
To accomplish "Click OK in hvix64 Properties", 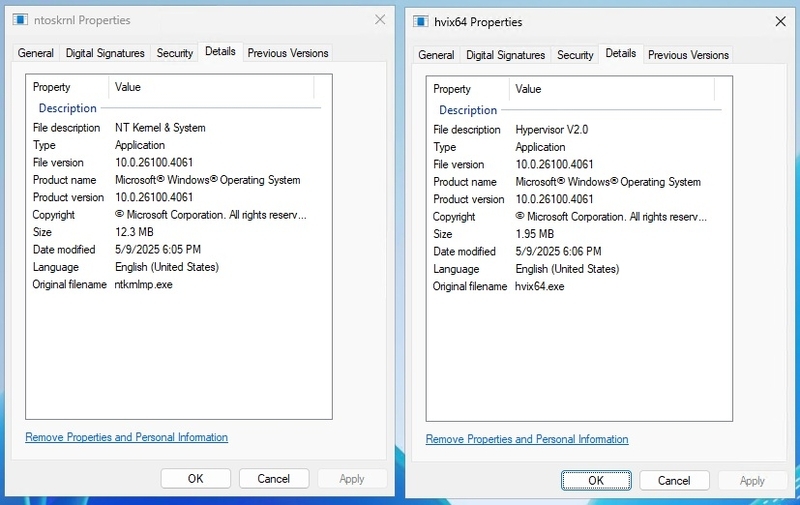I will pyautogui.click(x=596, y=481).
